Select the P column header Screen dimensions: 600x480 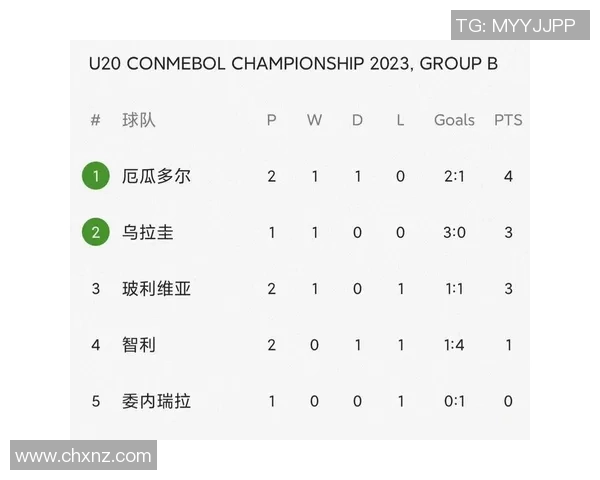click(271, 120)
